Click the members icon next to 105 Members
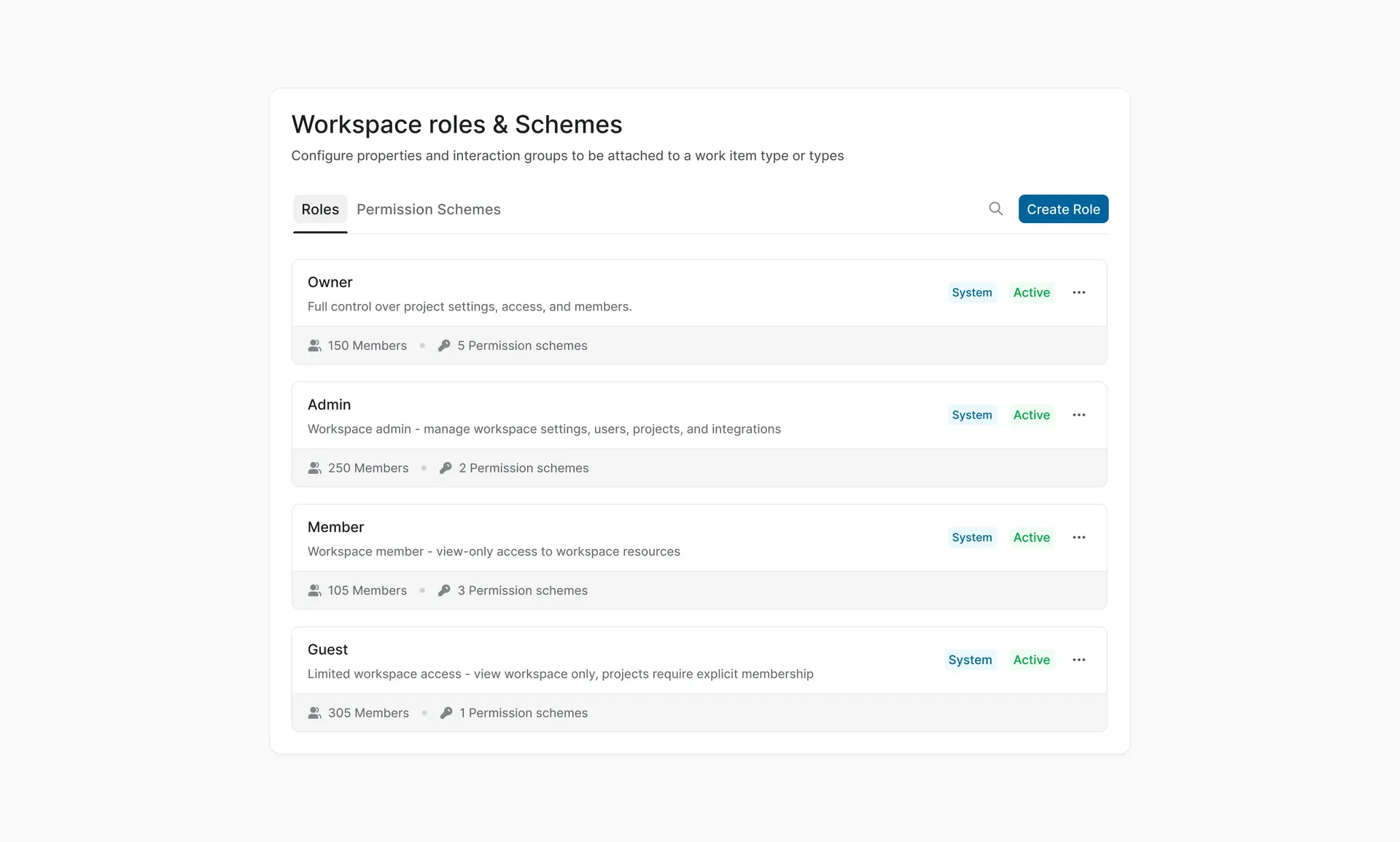Viewport: 1400px width, 842px height. pos(314,590)
